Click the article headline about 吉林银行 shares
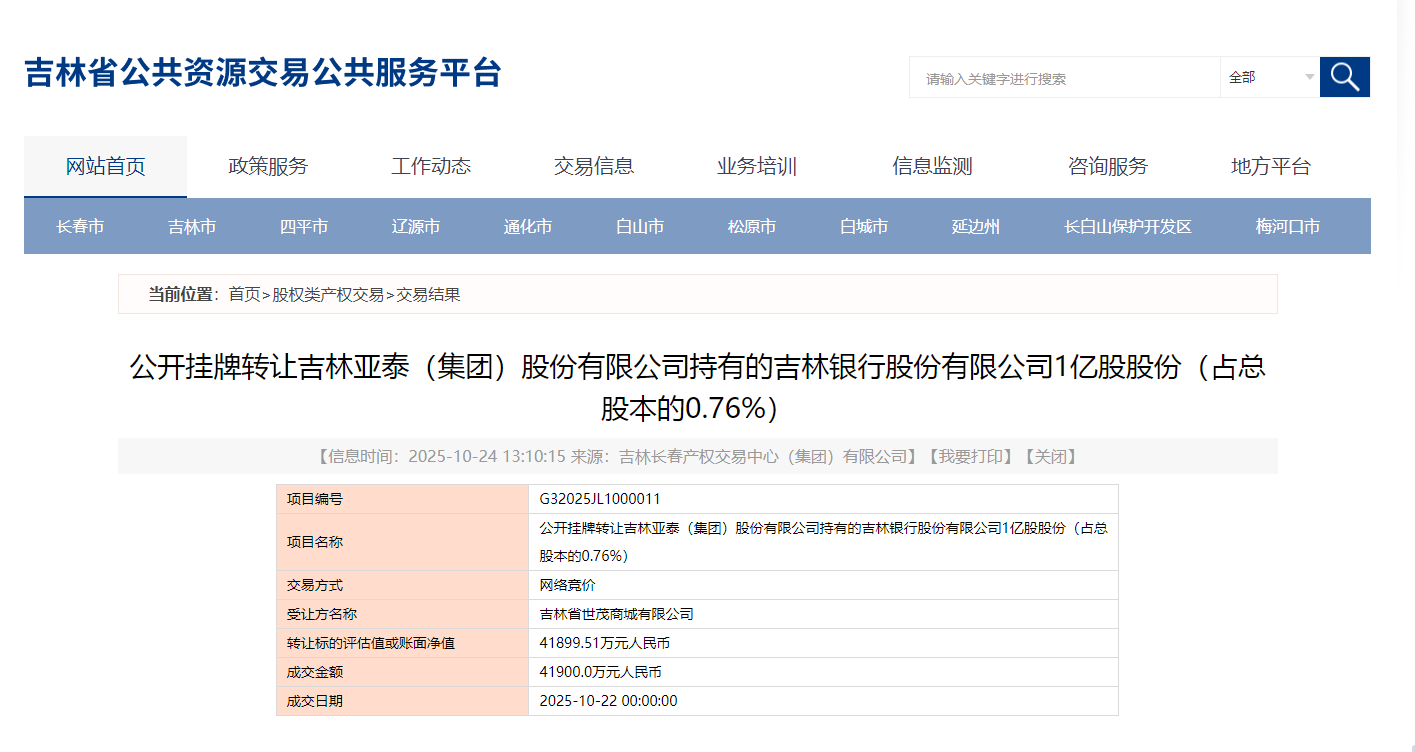Viewport: 1415px width, 752px height. coord(698,387)
